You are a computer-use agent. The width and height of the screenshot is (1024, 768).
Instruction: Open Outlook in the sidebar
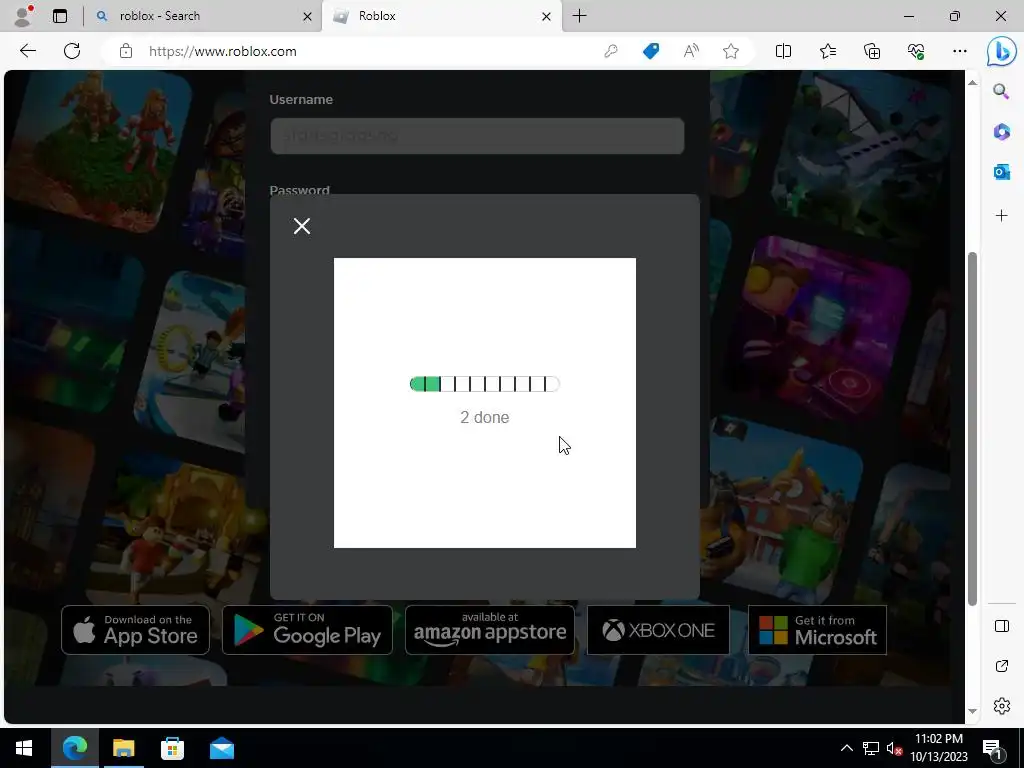click(1001, 172)
